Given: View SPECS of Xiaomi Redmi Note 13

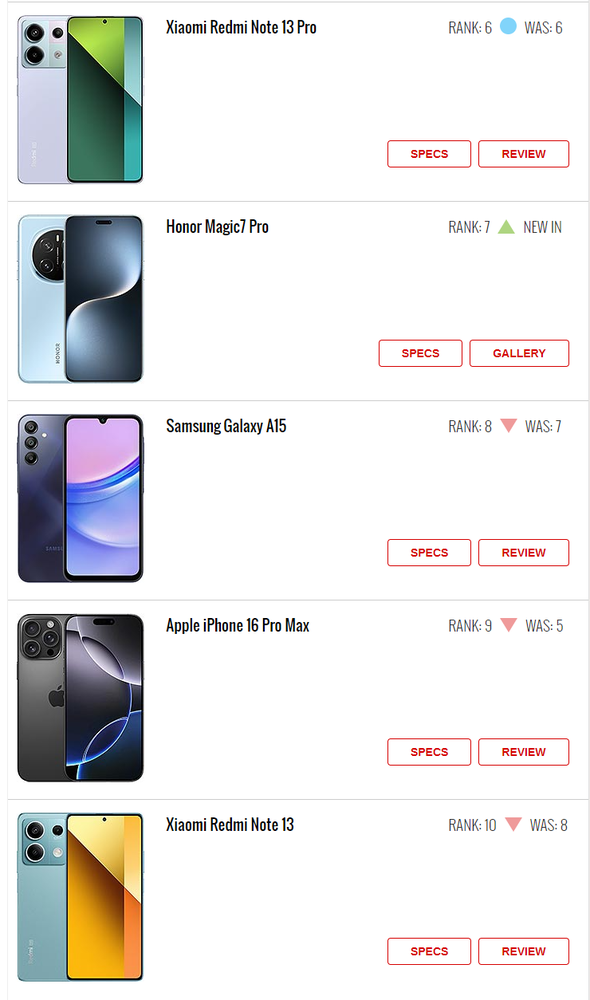Looking at the screenshot, I should point(429,951).
